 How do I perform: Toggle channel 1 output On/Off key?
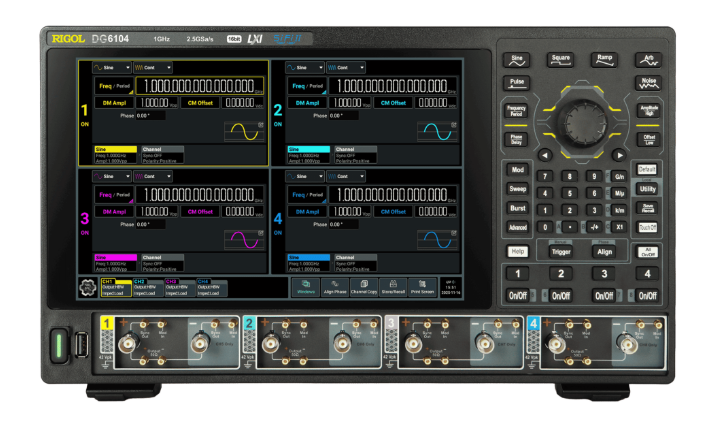pyautogui.click(x=518, y=296)
